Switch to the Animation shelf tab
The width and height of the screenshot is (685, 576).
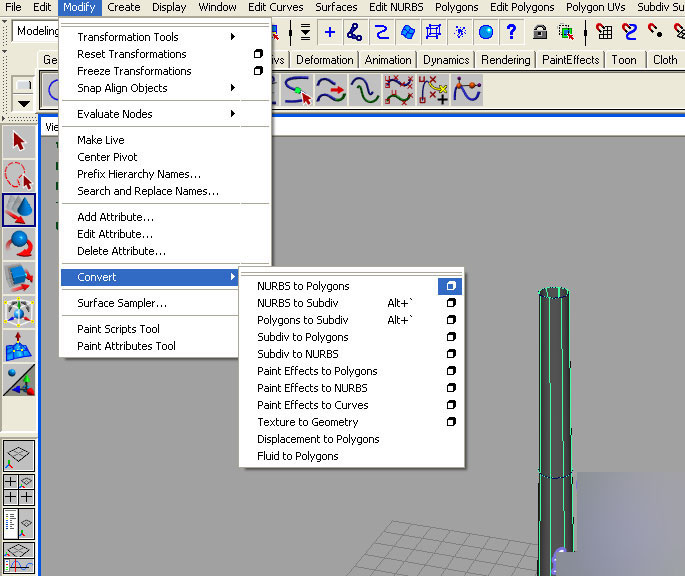388,60
